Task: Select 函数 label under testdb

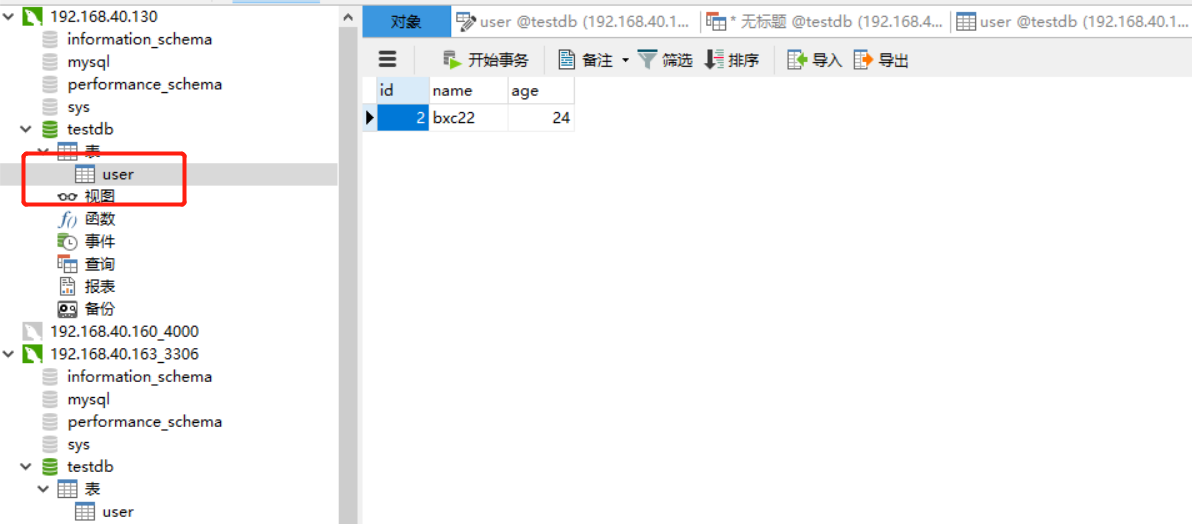Action: (100, 220)
